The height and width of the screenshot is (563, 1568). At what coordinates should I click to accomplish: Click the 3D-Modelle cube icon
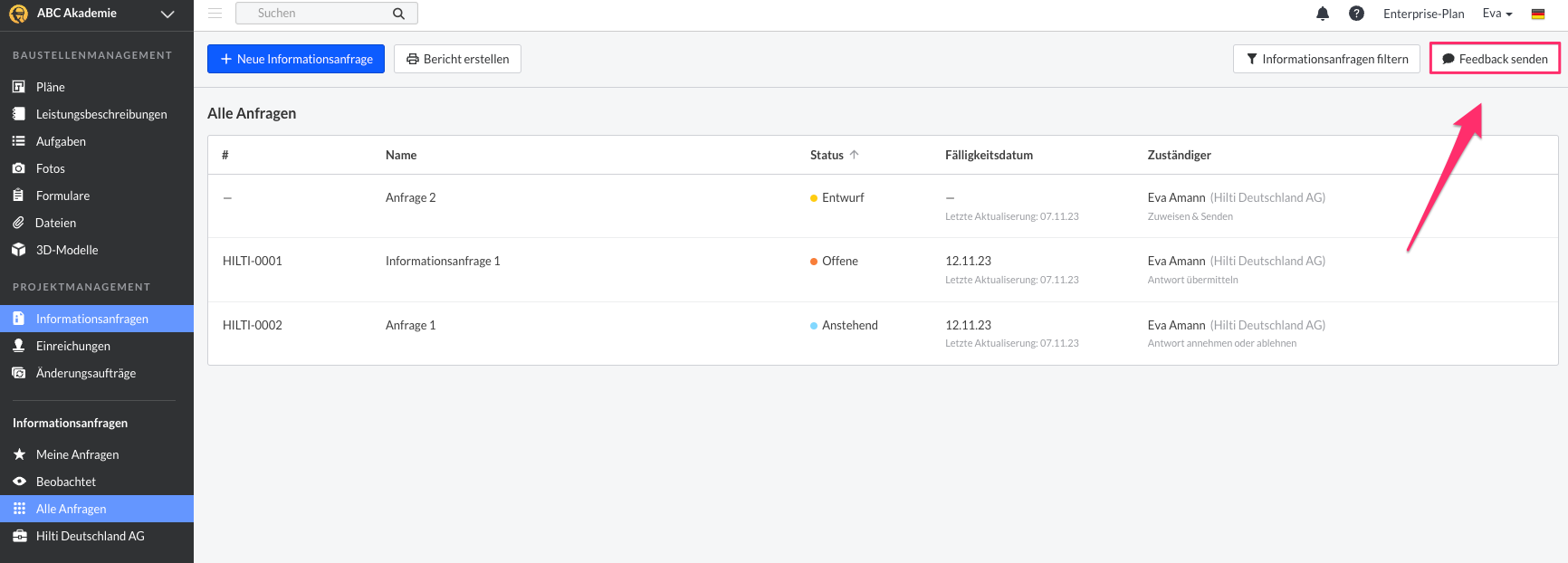(x=18, y=250)
